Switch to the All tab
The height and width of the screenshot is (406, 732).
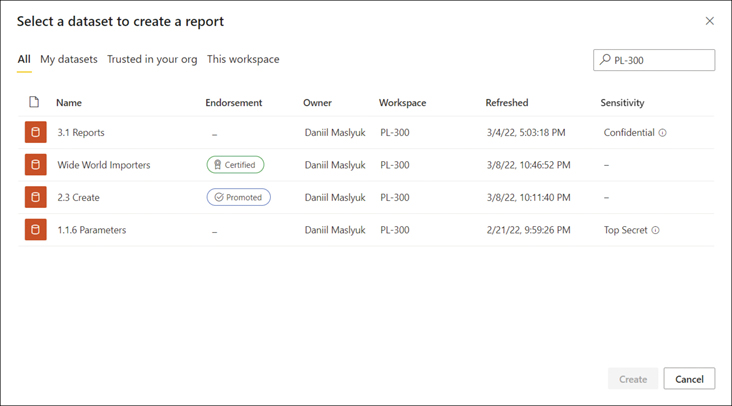click(x=24, y=59)
